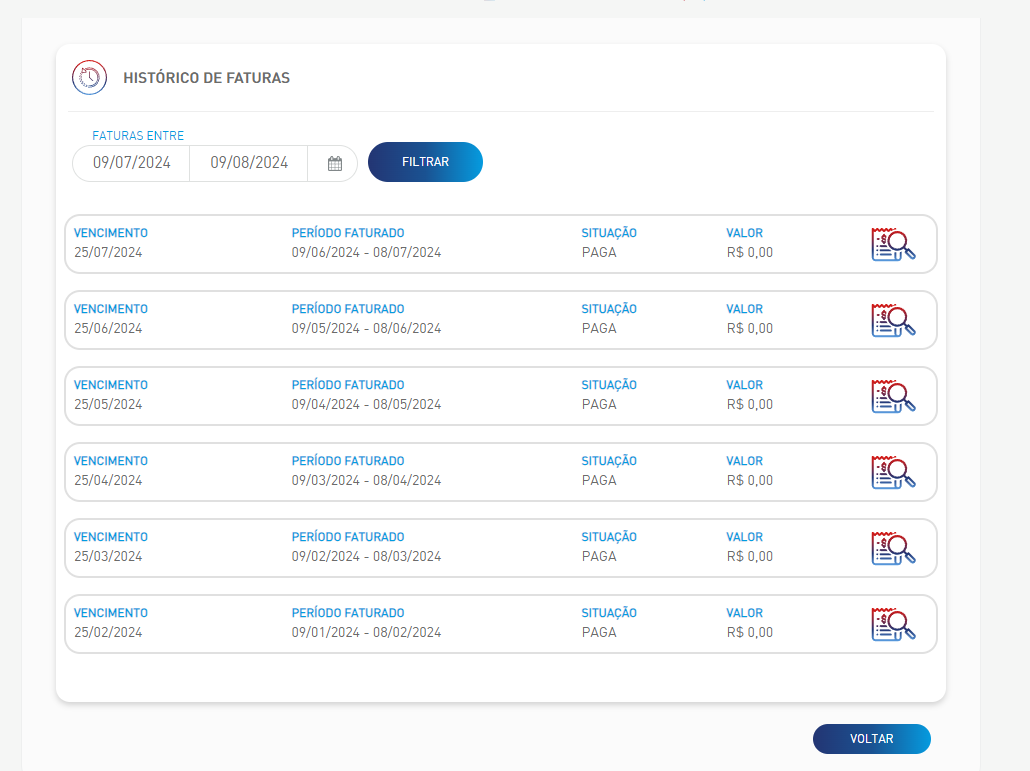This screenshot has width=1030, height=771.
Task: View invoice details for 25/05/2024 due date
Action: [893, 397]
